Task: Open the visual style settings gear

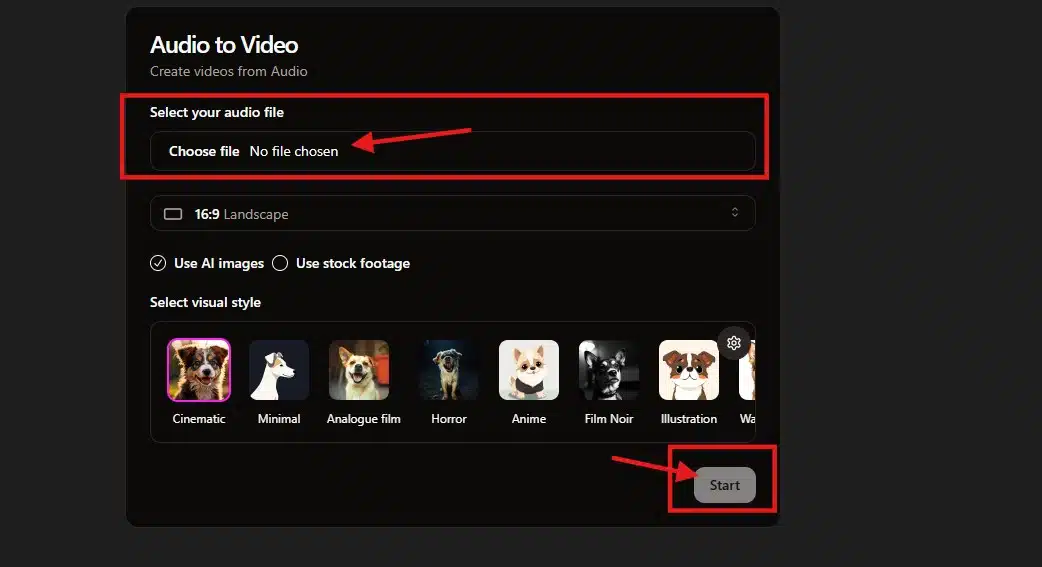Action: (733, 343)
